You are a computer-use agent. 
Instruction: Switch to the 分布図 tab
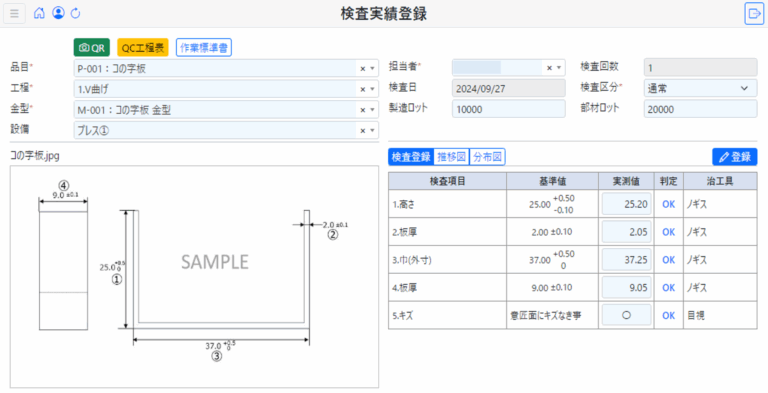(487, 157)
